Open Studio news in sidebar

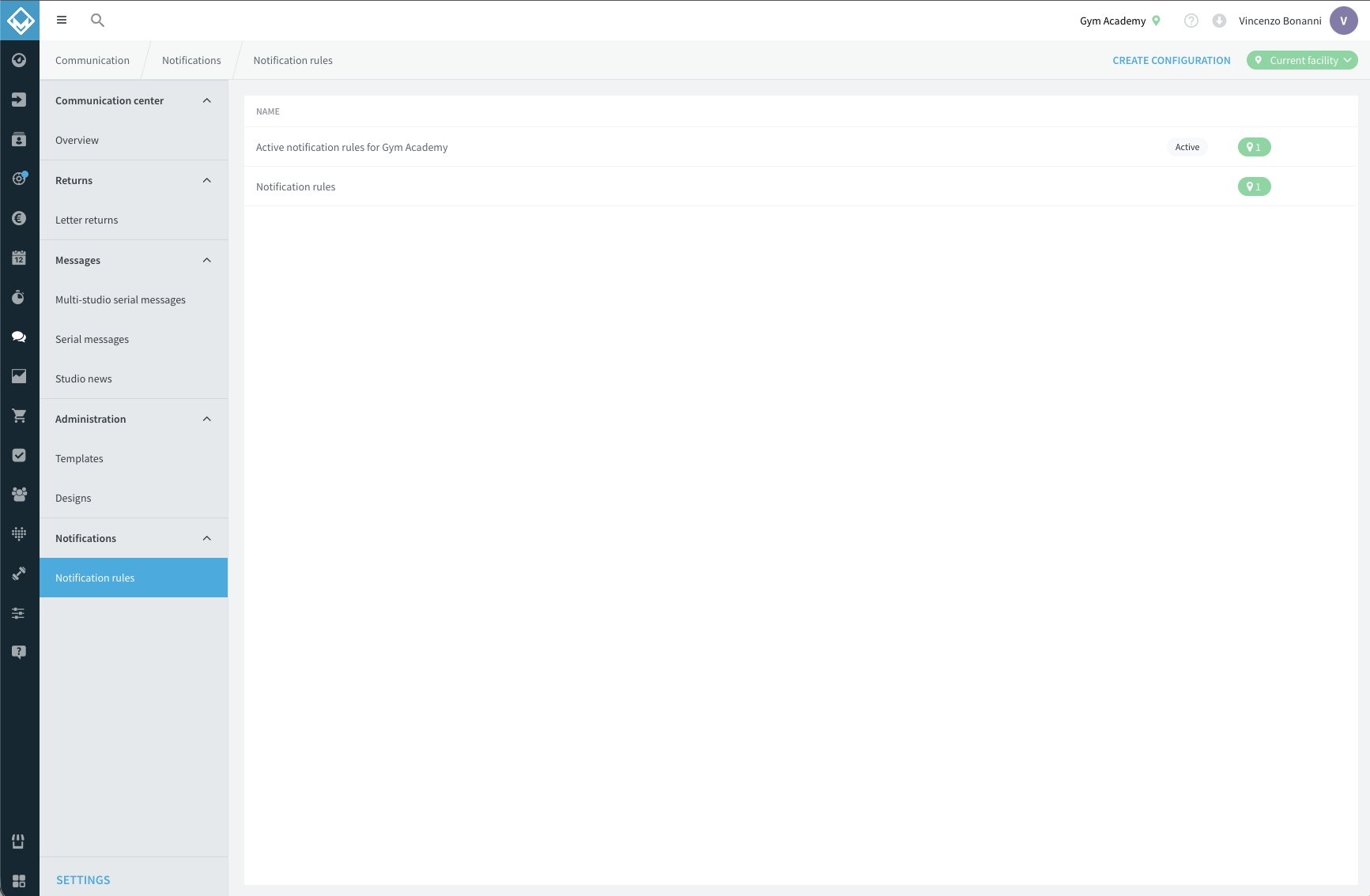pos(134,378)
